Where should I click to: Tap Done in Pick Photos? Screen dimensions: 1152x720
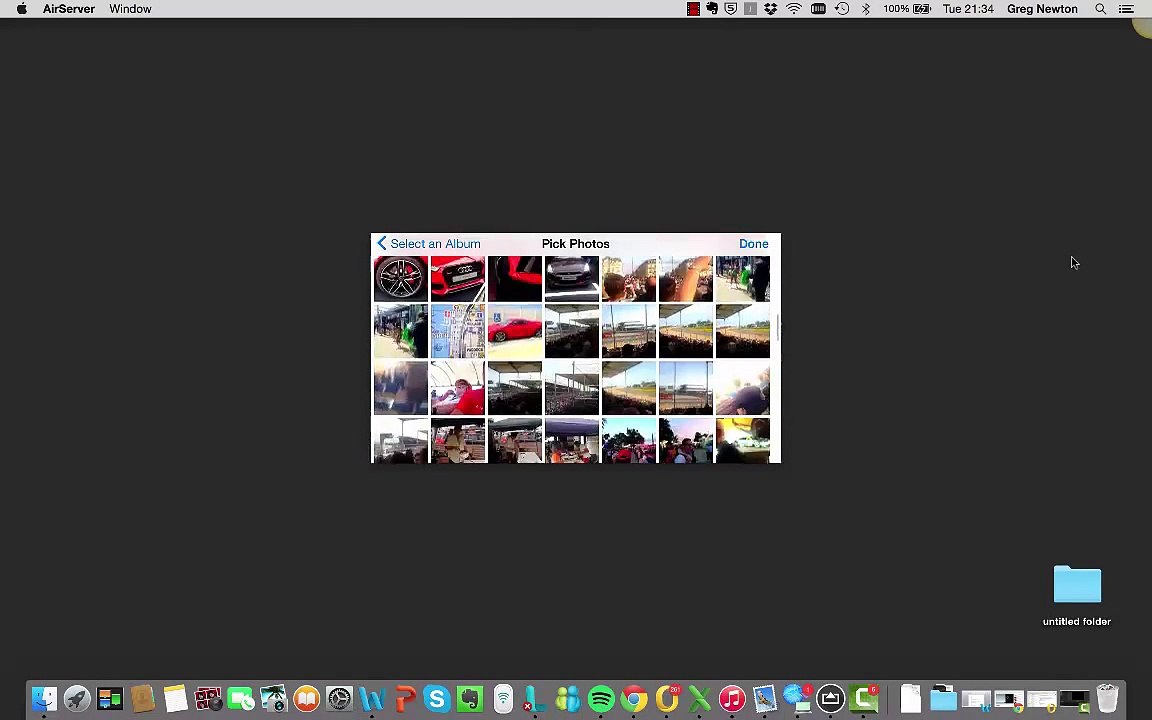point(753,244)
